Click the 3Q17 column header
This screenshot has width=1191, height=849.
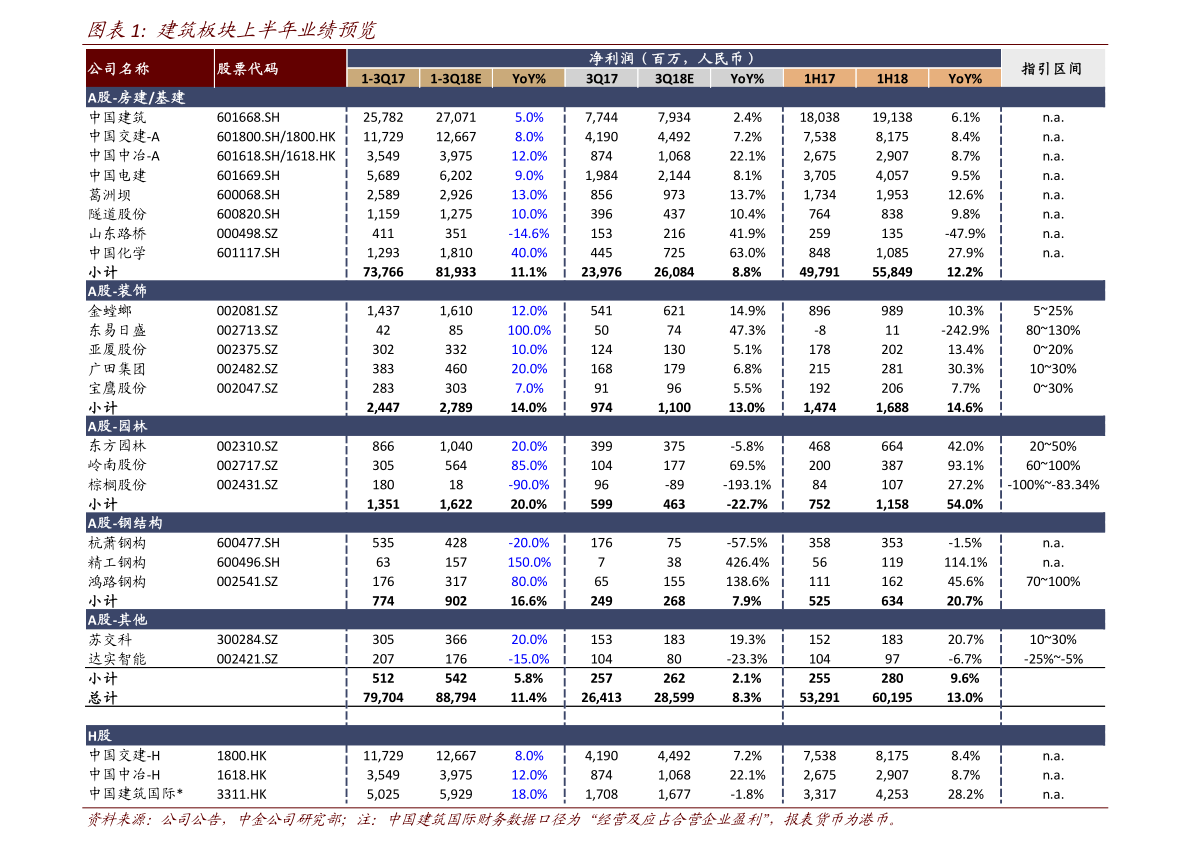(602, 78)
